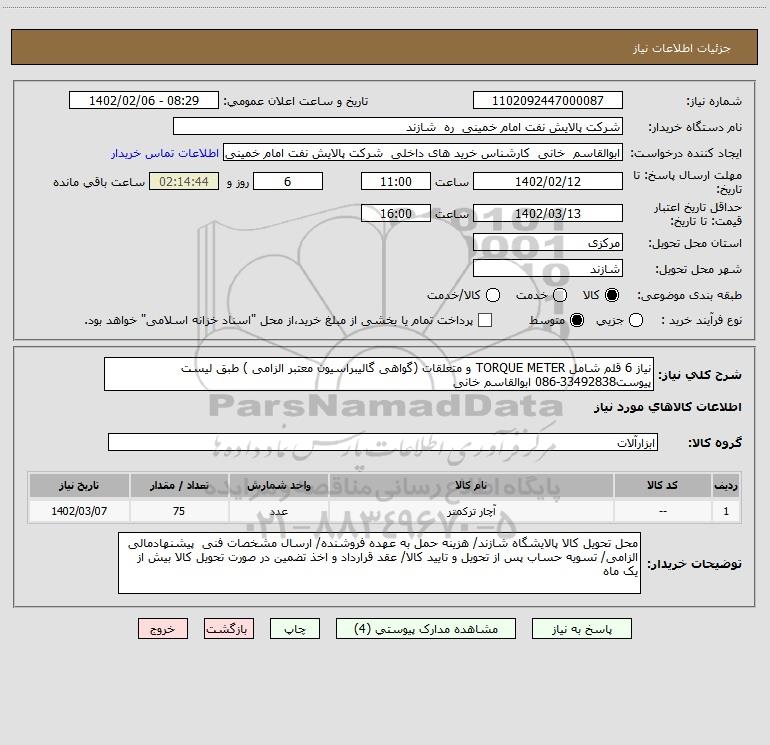Click the deadline time field 11:00
770x745 pixels.
(x=396, y=181)
